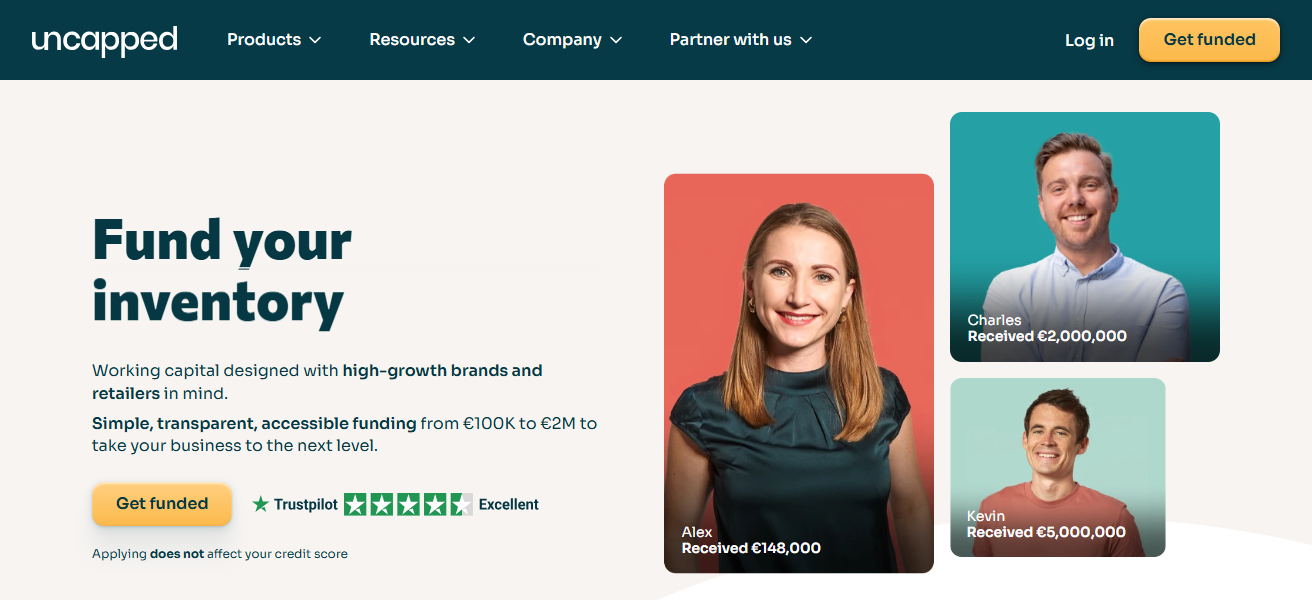Click the Trustpilot star rating graphic
The height and width of the screenshot is (600, 1312).
(408, 505)
